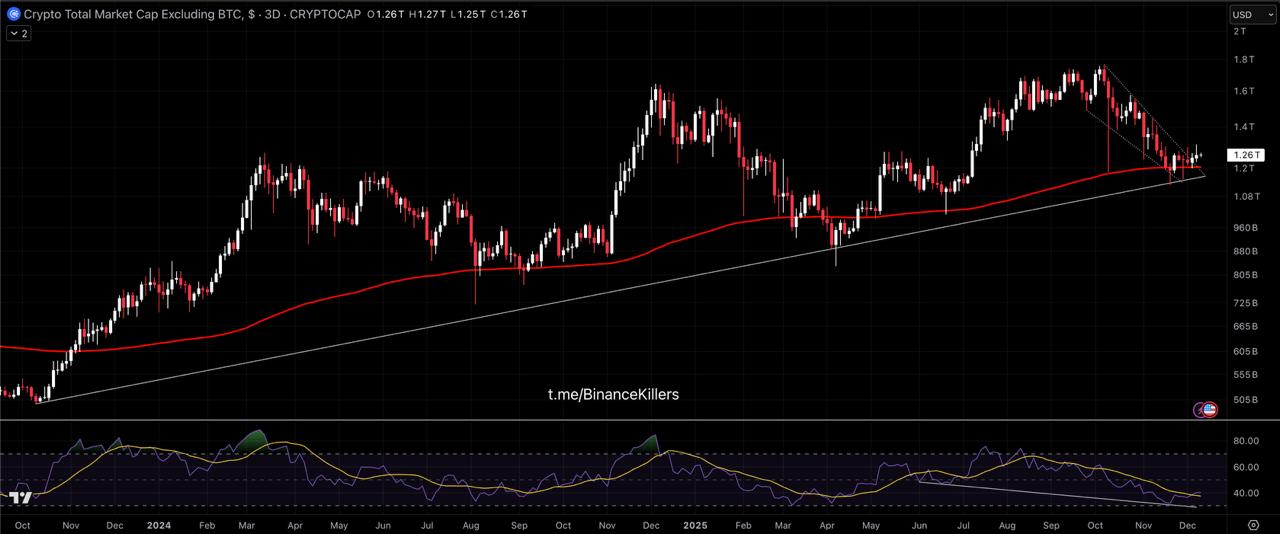Click the 40.00 level on RSI scale

coord(1245,493)
